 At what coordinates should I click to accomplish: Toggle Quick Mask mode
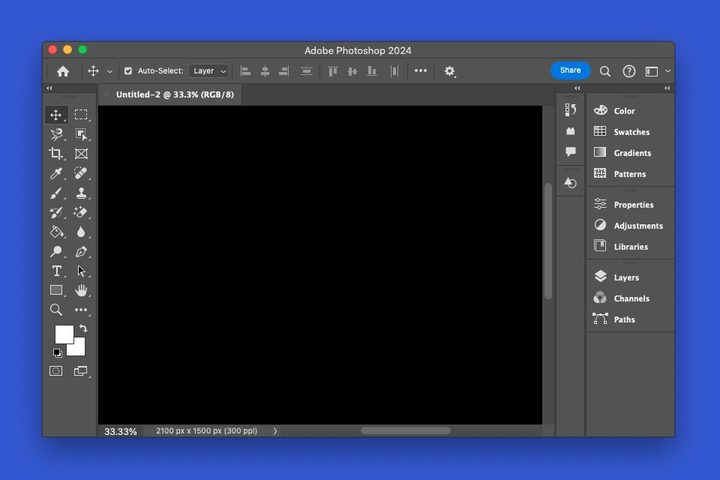pos(56,371)
